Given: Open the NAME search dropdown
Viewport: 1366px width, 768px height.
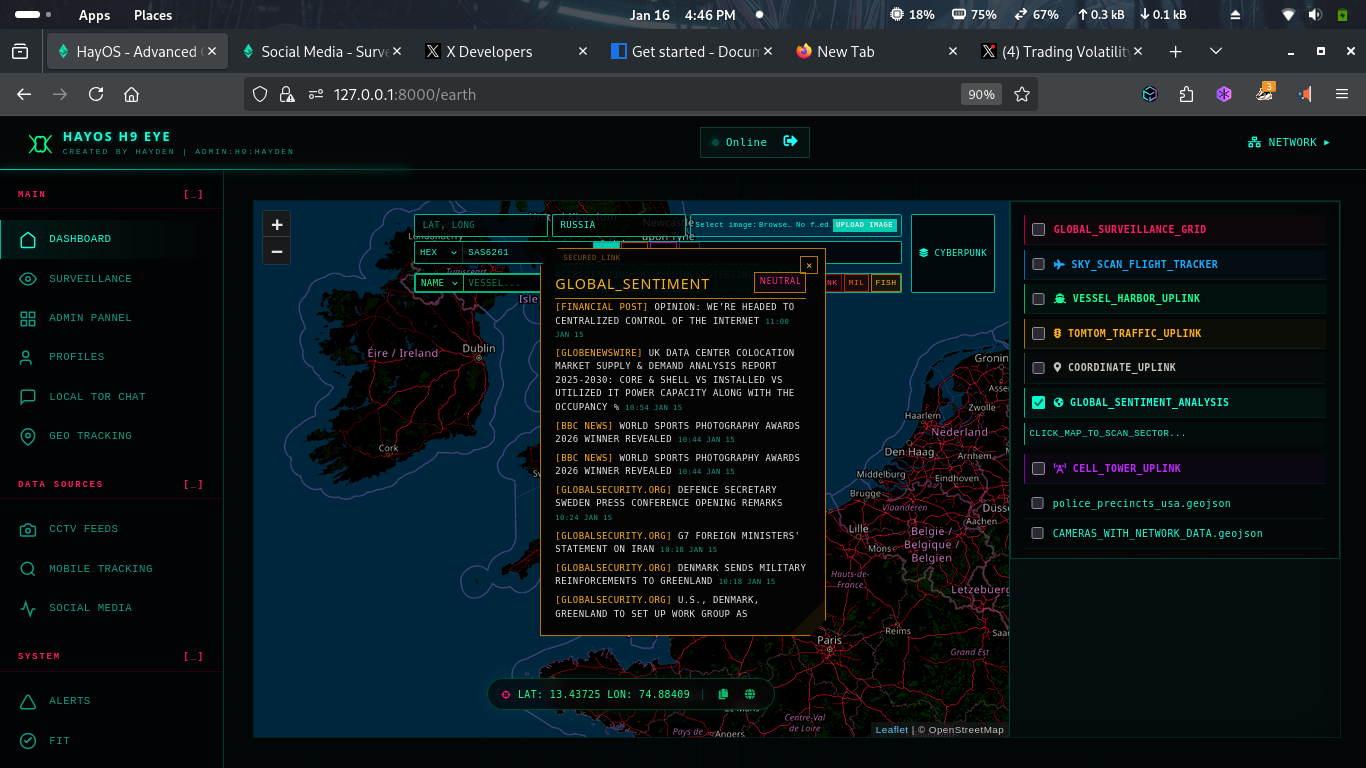Looking at the screenshot, I should 438,283.
